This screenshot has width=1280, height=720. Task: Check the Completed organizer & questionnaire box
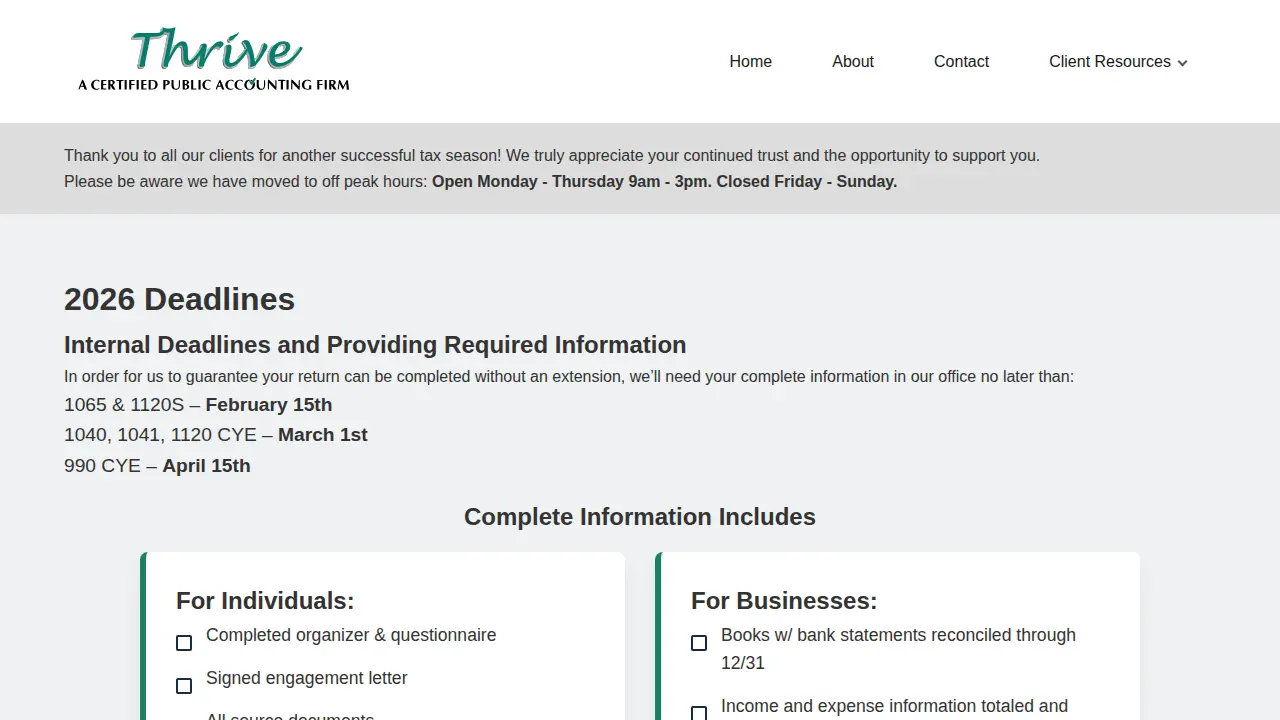184,643
